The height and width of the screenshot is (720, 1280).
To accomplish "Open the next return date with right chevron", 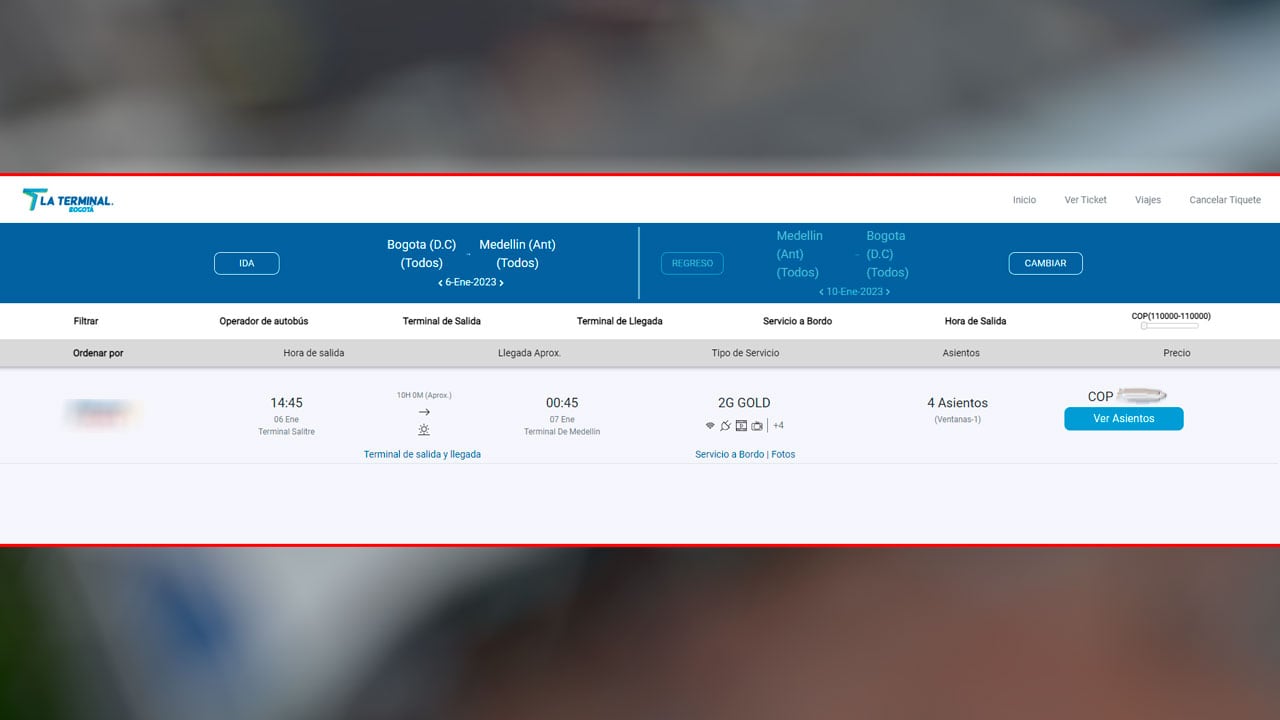I will point(886,291).
